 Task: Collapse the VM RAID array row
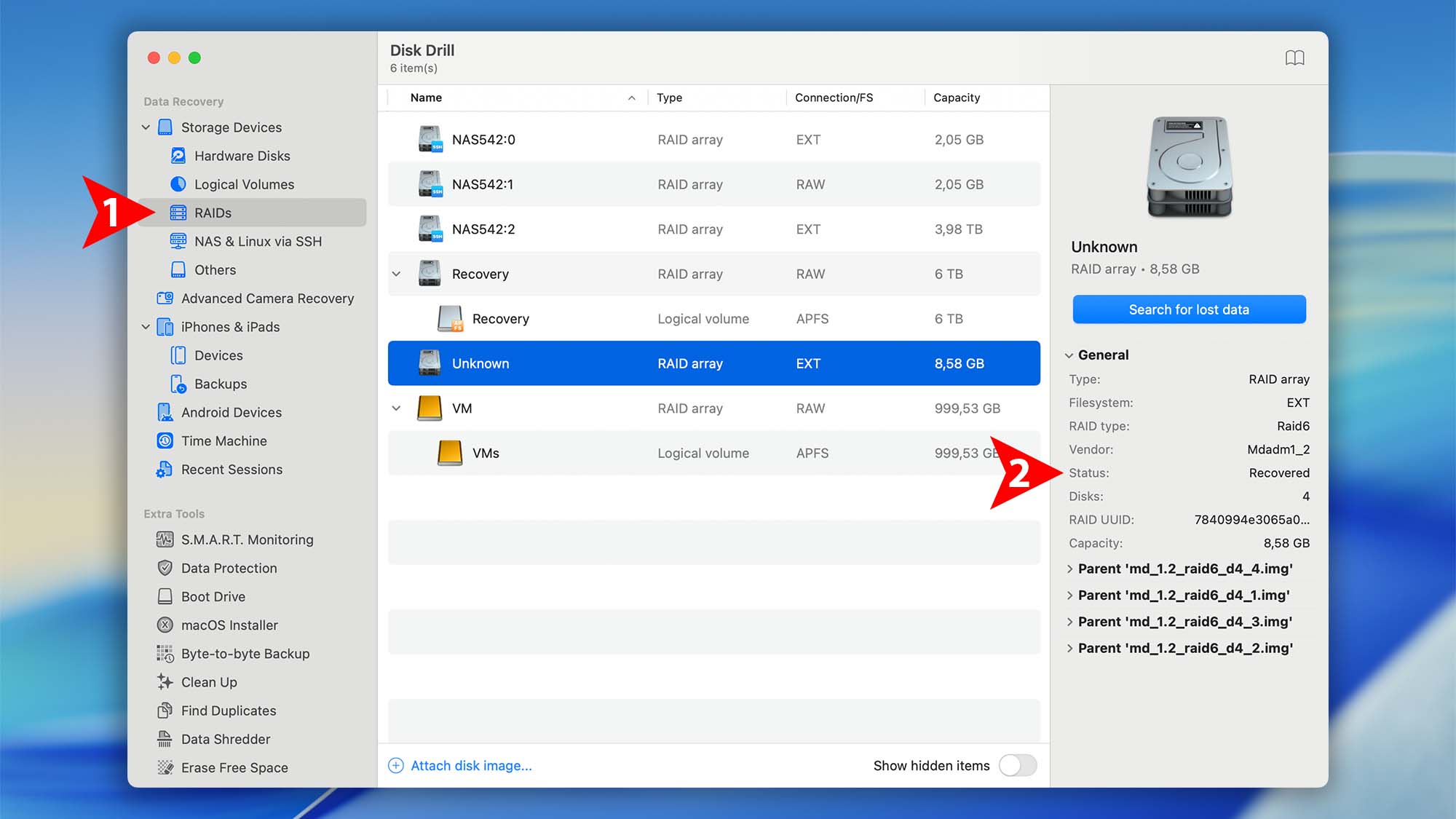click(x=396, y=408)
